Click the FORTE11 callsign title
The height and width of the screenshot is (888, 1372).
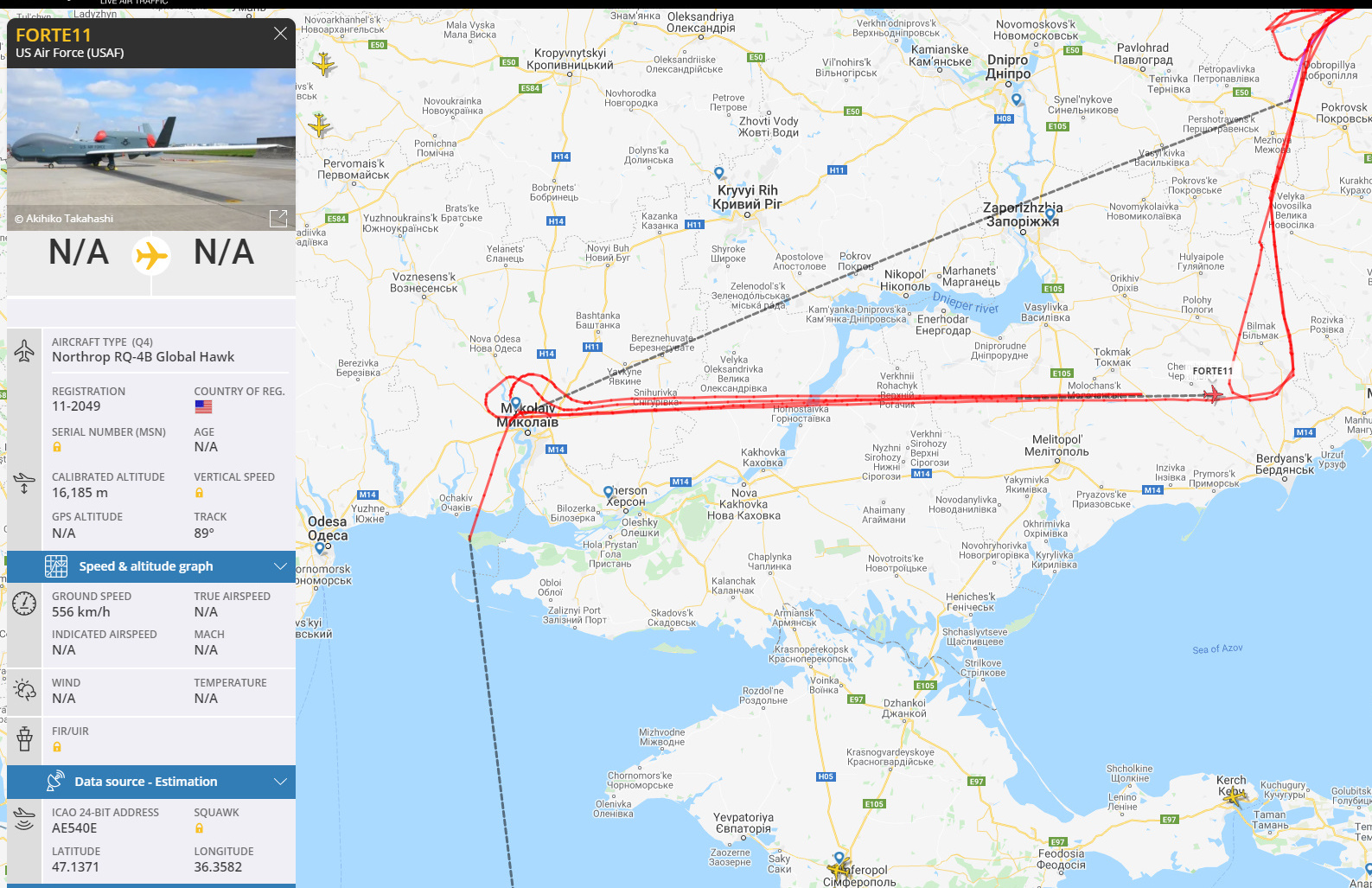coord(54,35)
